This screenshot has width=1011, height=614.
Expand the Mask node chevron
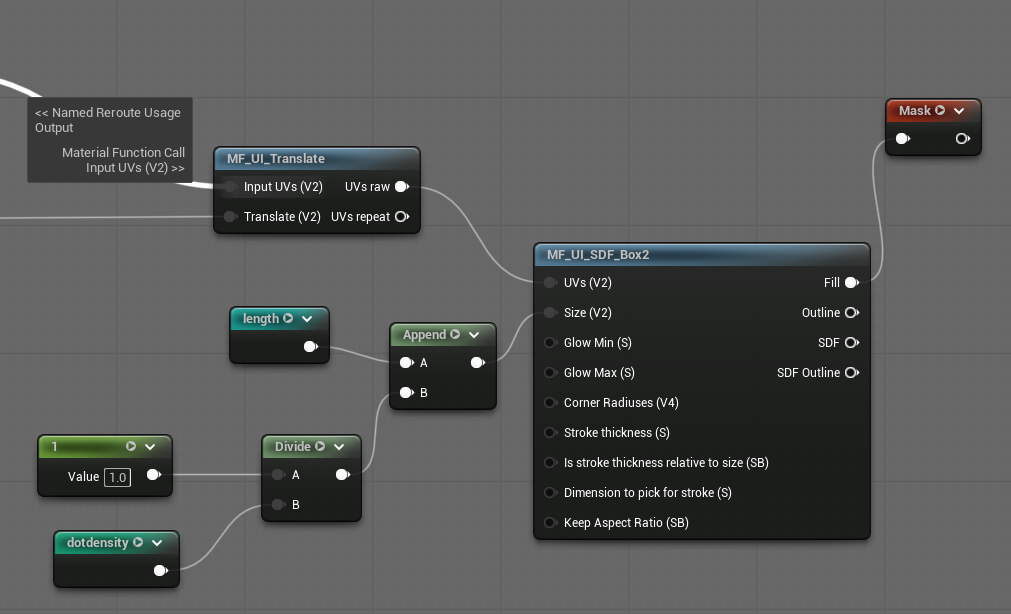tap(959, 110)
